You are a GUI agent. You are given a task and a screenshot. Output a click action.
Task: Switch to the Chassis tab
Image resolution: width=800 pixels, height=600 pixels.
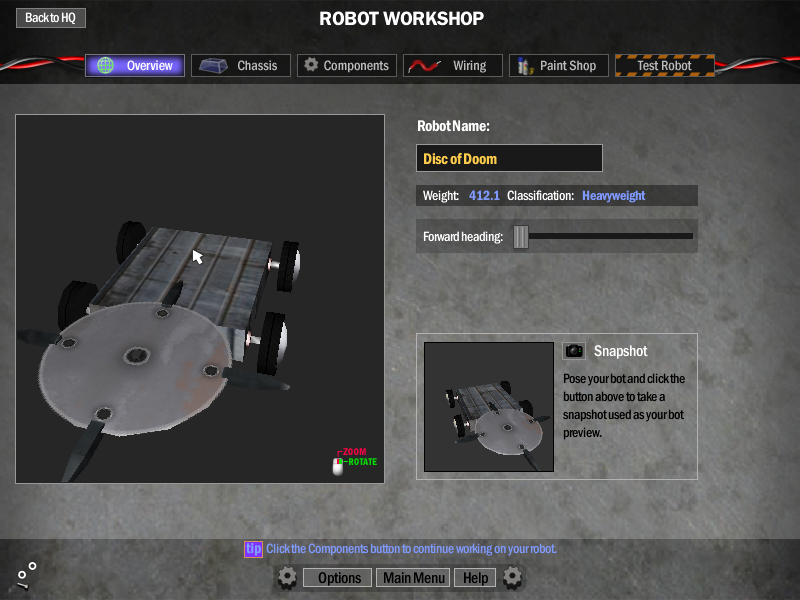(x=241, y=66)
